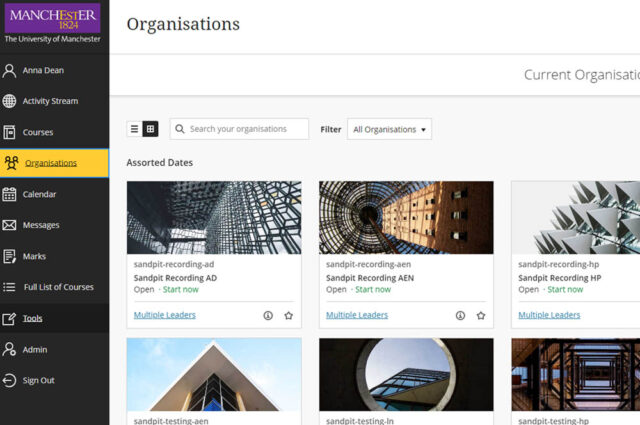Click the Assorted Dates heading
This screenshot has height=425, width=640.
160,162
